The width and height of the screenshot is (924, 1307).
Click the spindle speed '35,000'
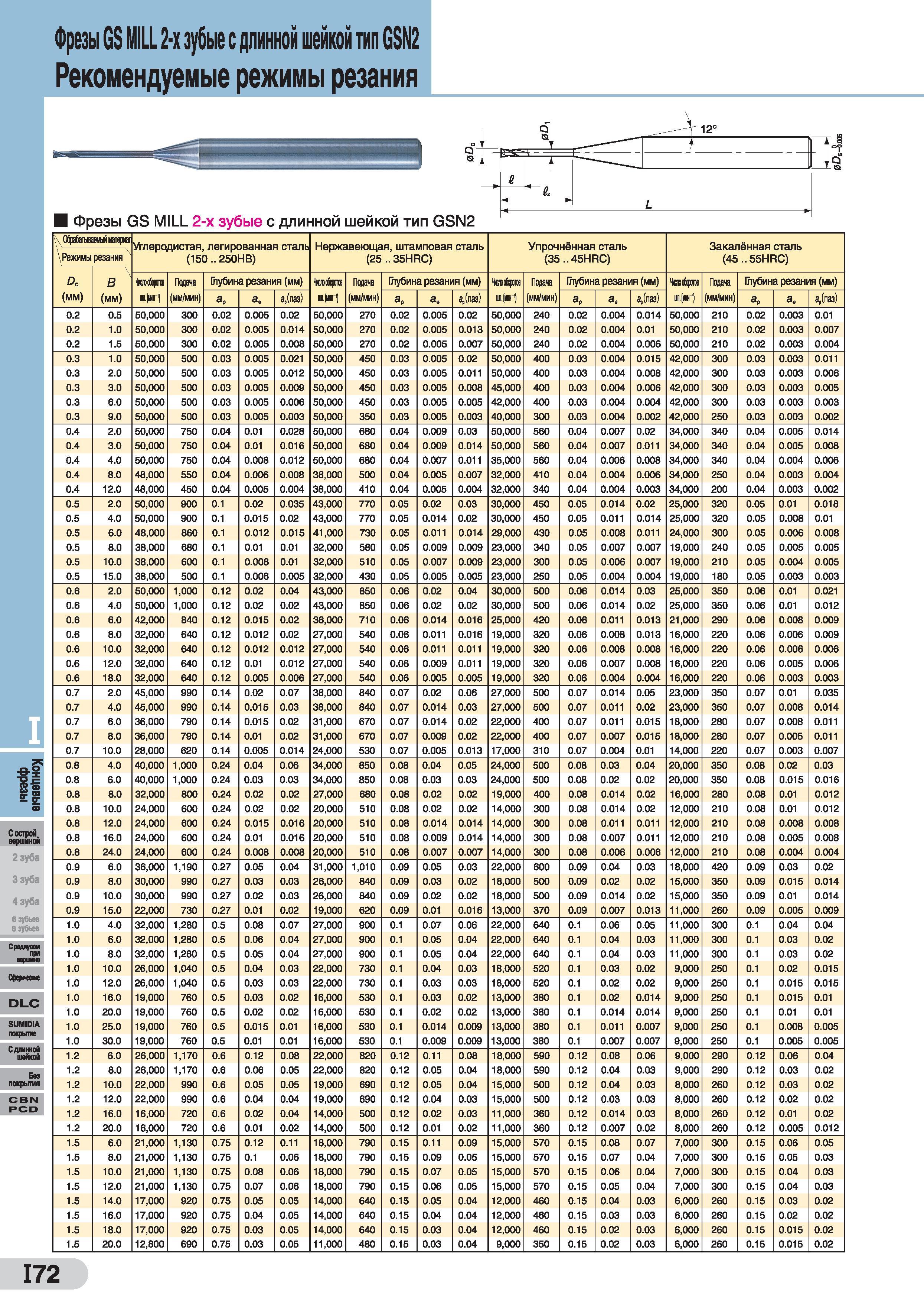click(x=506, y=460)
